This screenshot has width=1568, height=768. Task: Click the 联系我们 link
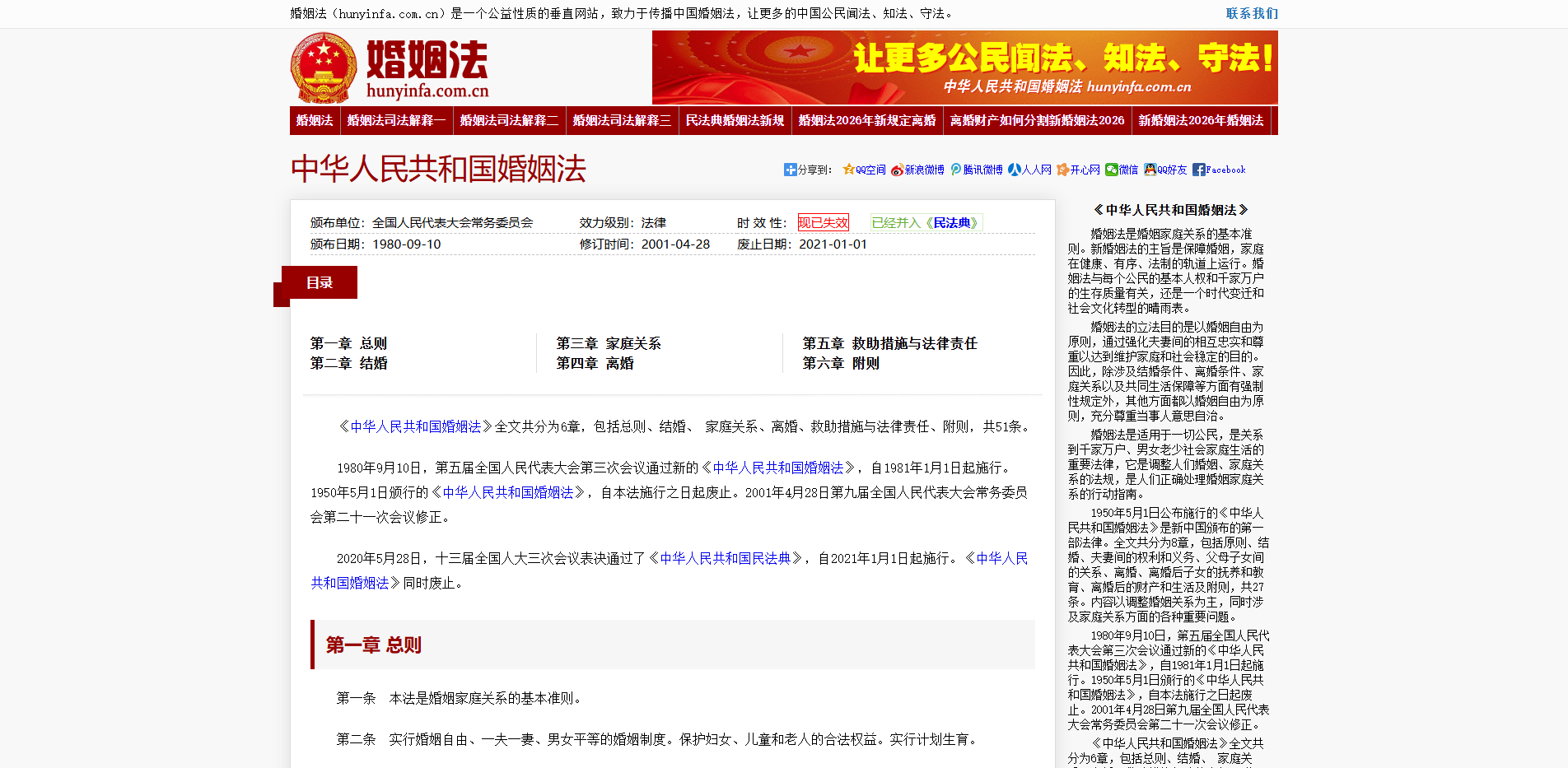pyautogui.click(x=1253, y=13)
